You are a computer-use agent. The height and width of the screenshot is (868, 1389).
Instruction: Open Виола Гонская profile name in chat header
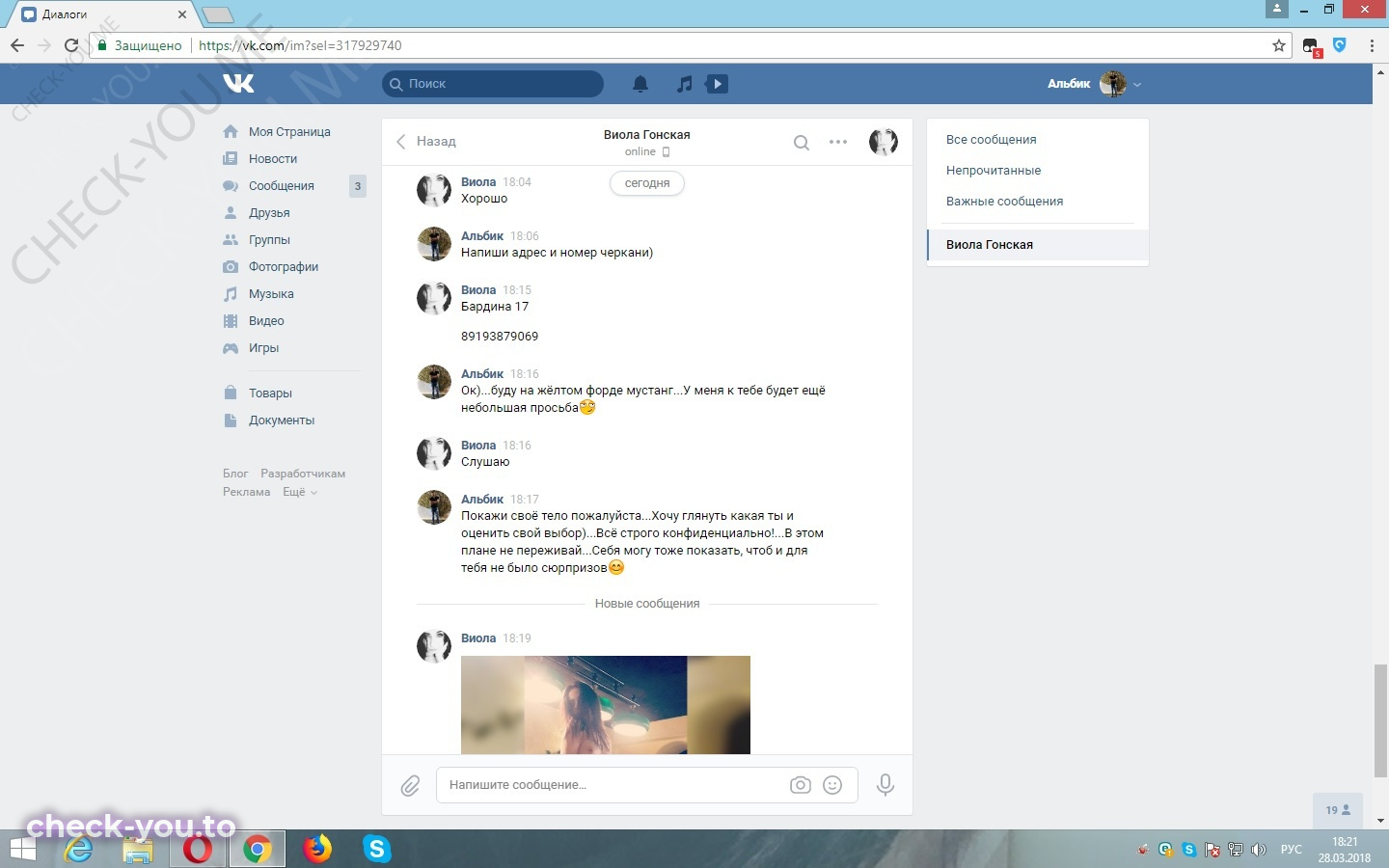tap(646, 135)
